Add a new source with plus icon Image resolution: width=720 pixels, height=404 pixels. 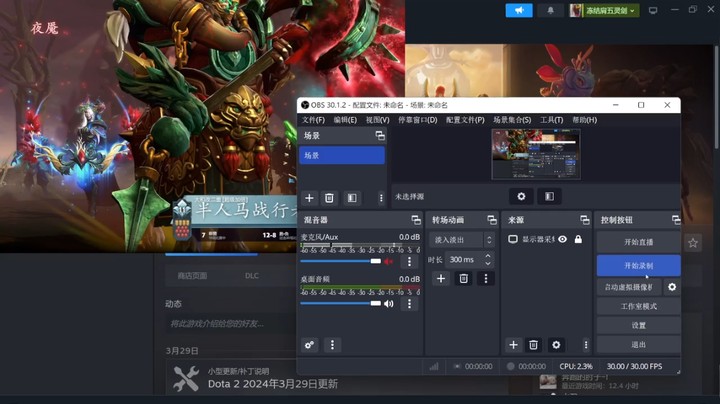(x=513, y=345)
